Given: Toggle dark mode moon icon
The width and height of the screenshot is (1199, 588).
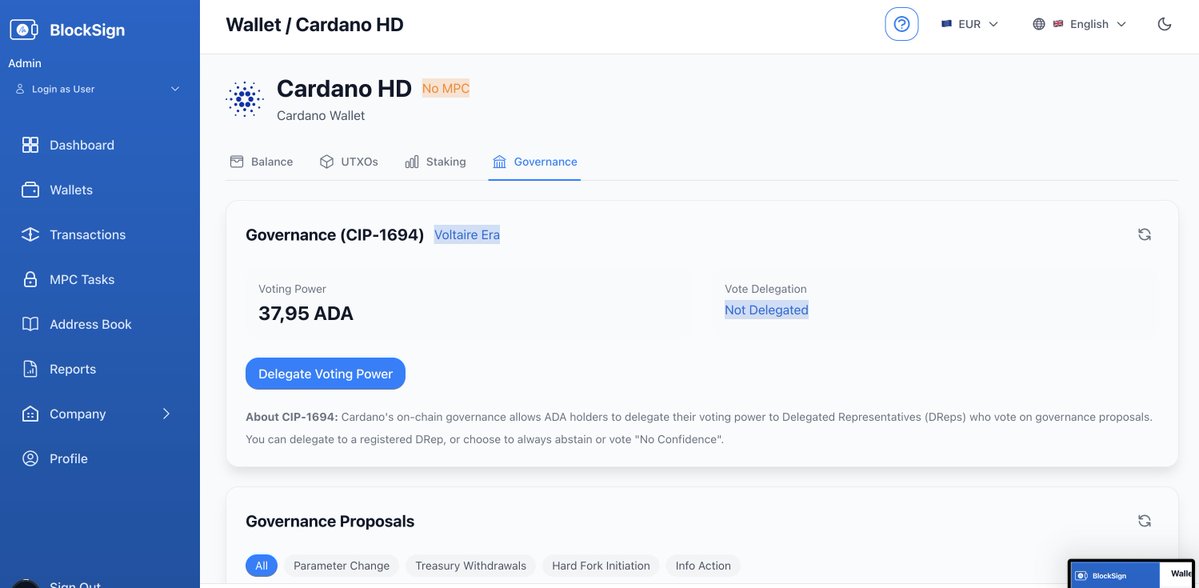Looking at the screenshot, I should click(x=1165, y=24).
